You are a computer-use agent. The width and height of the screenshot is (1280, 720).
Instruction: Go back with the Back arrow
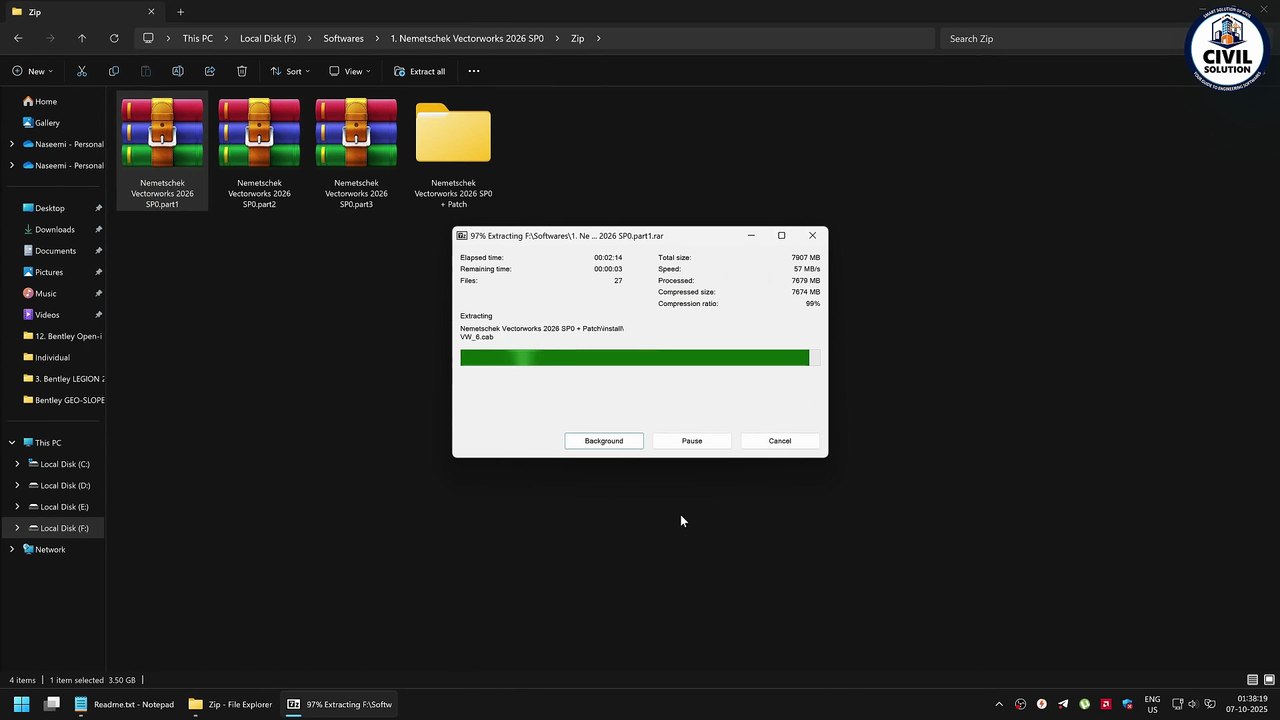(18, 38)
